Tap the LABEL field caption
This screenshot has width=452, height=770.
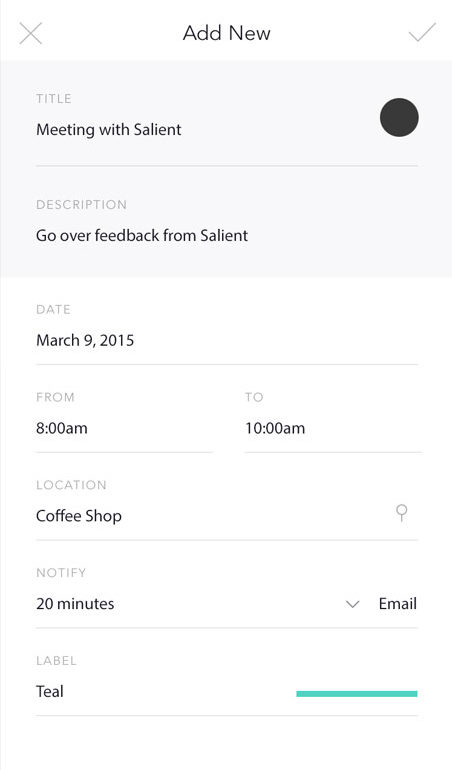[x=56, y=660]
